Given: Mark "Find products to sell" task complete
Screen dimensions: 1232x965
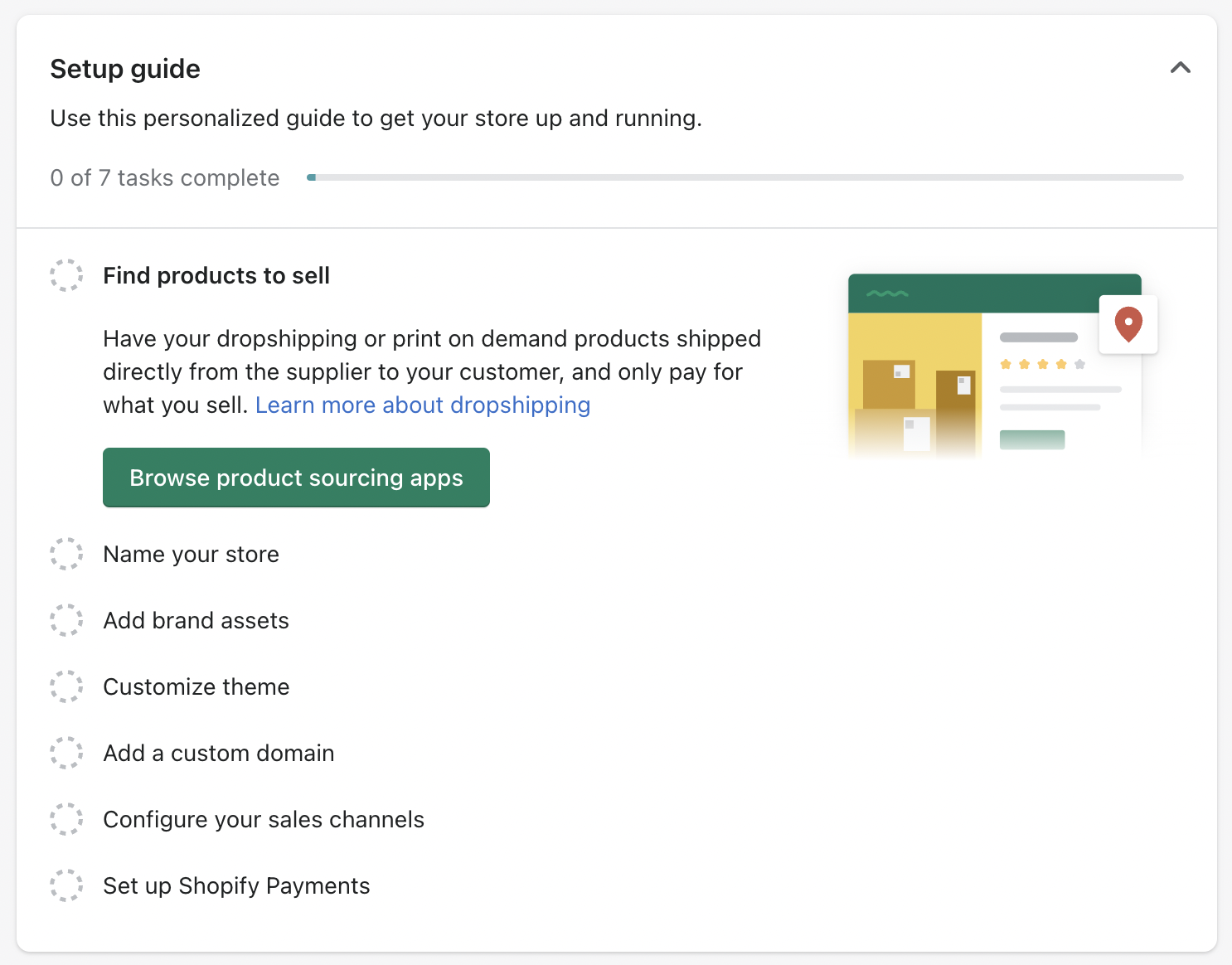Looking at the screenshot, I should (66, 275).
